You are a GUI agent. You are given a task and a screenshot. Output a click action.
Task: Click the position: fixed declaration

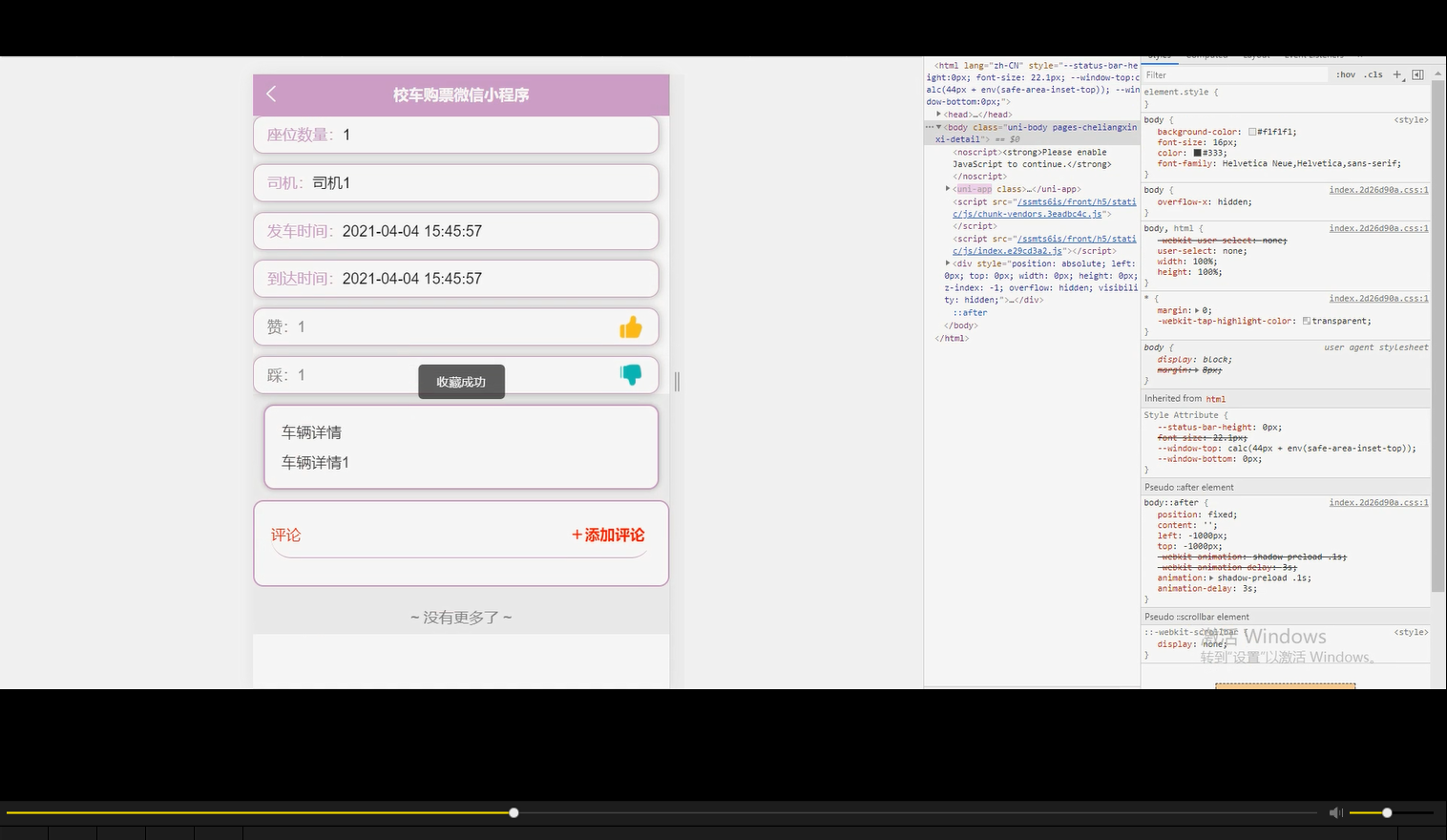point(1197,514)
